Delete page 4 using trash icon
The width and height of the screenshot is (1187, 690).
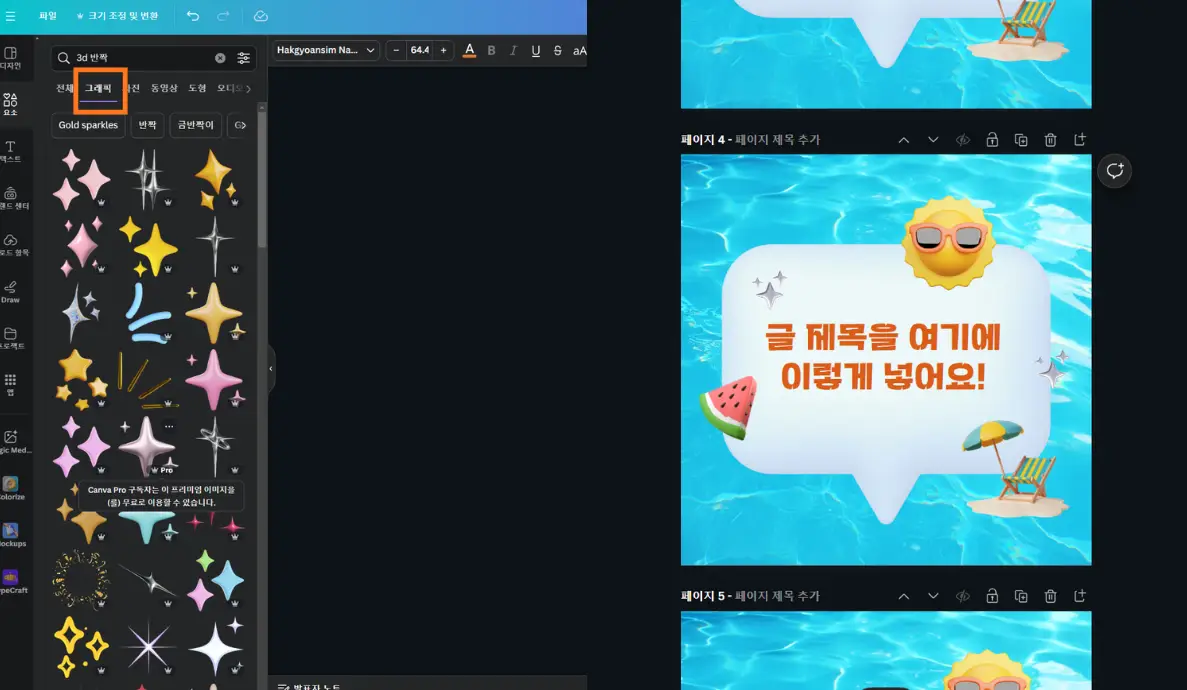tap(1050, 139)
